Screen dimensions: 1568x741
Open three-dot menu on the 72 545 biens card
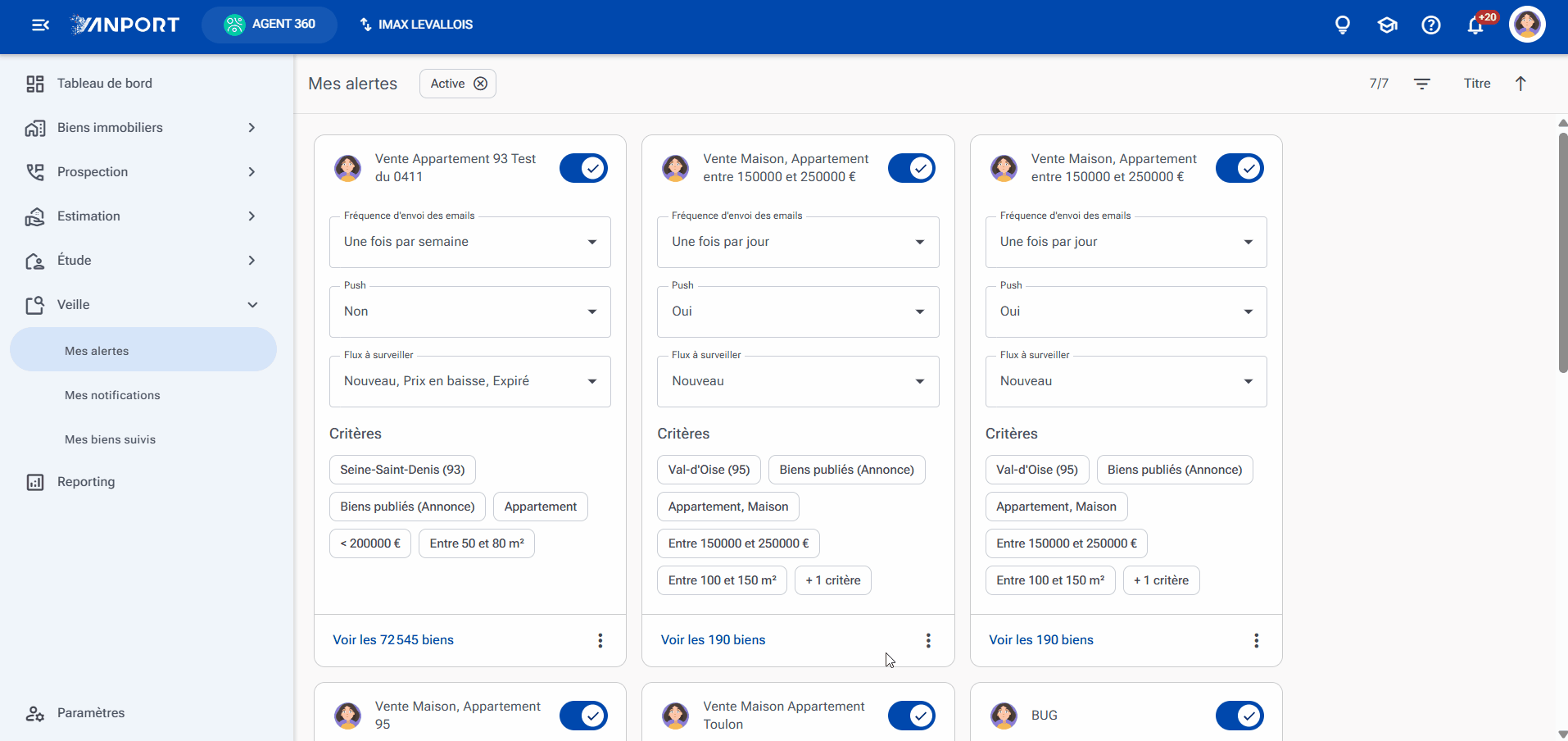[x=600, y=640]
